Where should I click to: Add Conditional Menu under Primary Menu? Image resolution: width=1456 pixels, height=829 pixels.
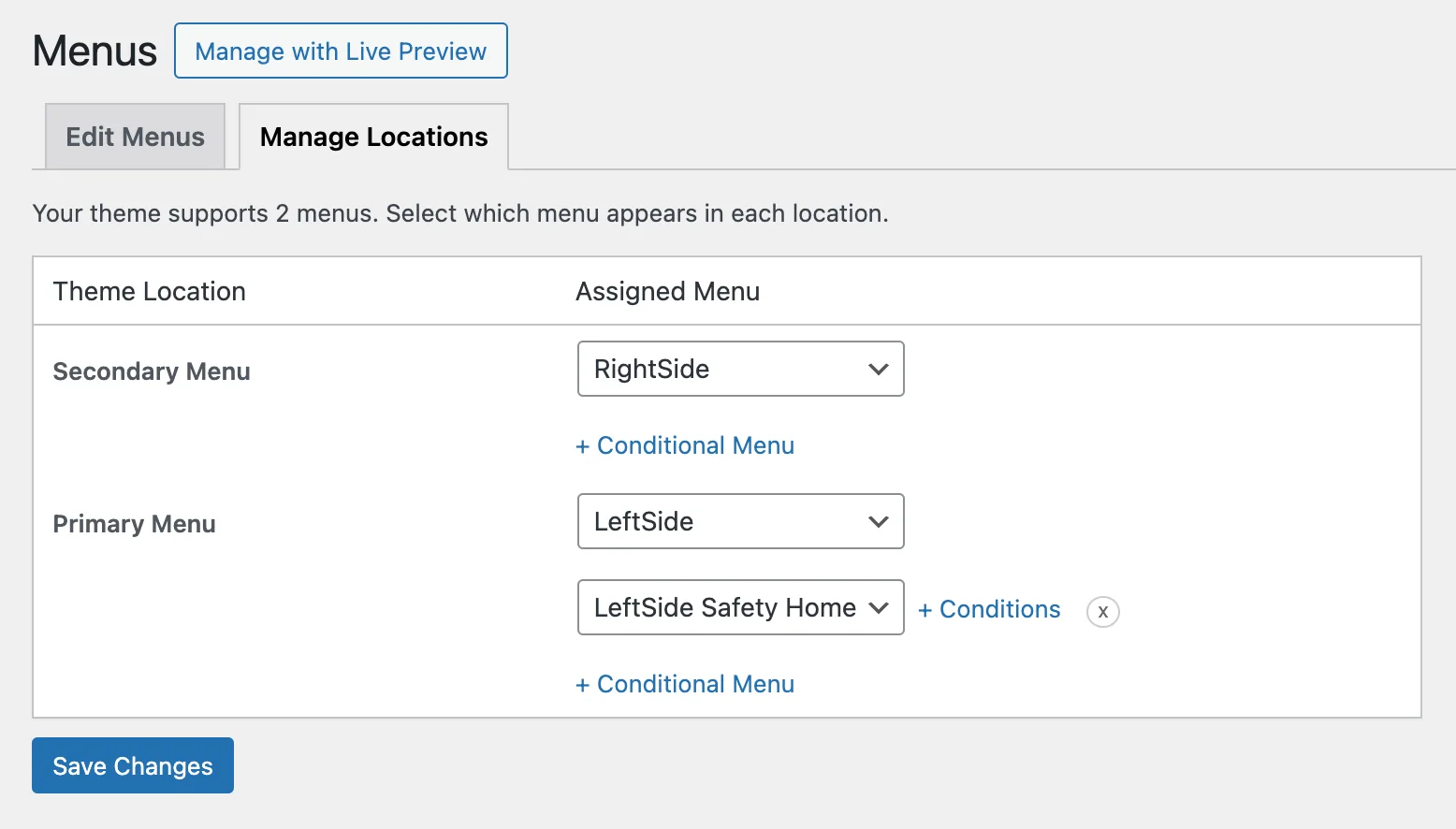[685, 684]
